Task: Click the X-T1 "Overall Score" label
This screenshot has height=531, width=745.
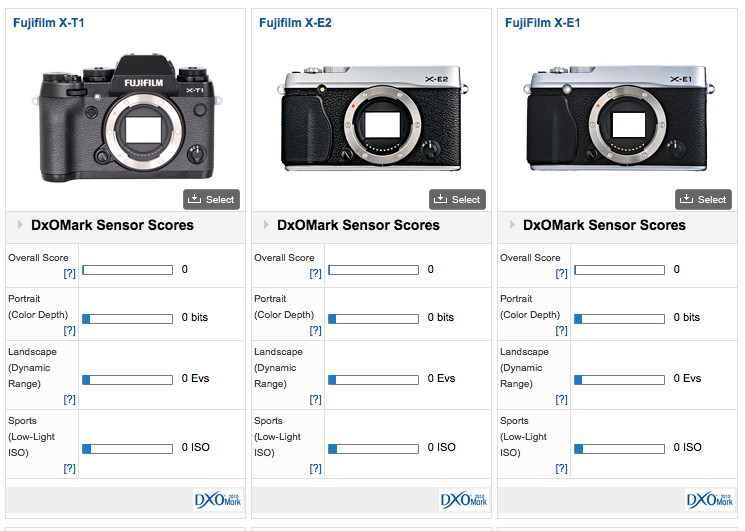Action: 38,257
